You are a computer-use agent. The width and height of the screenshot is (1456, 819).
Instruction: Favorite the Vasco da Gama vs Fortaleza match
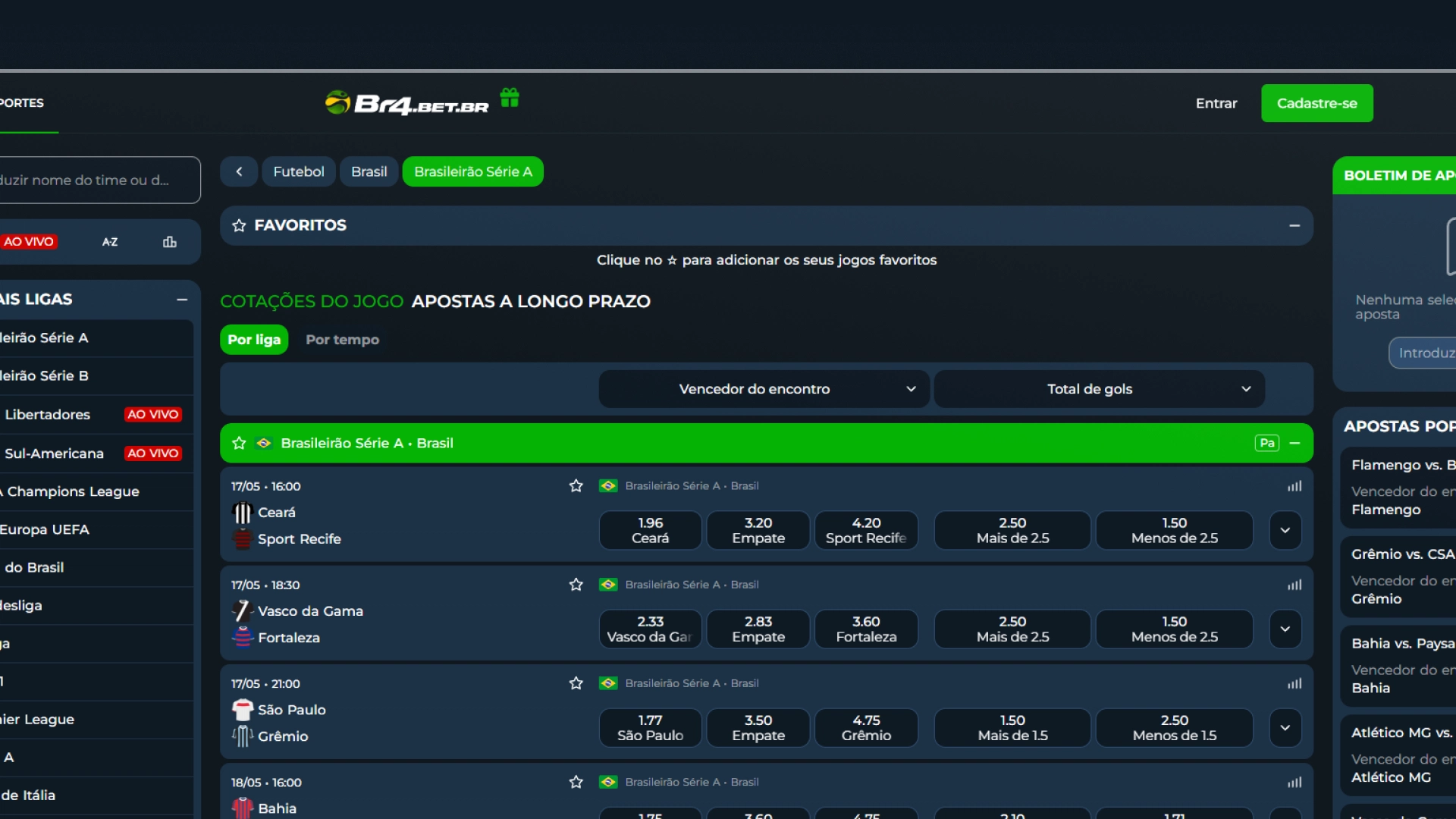[x=576, y=585]
